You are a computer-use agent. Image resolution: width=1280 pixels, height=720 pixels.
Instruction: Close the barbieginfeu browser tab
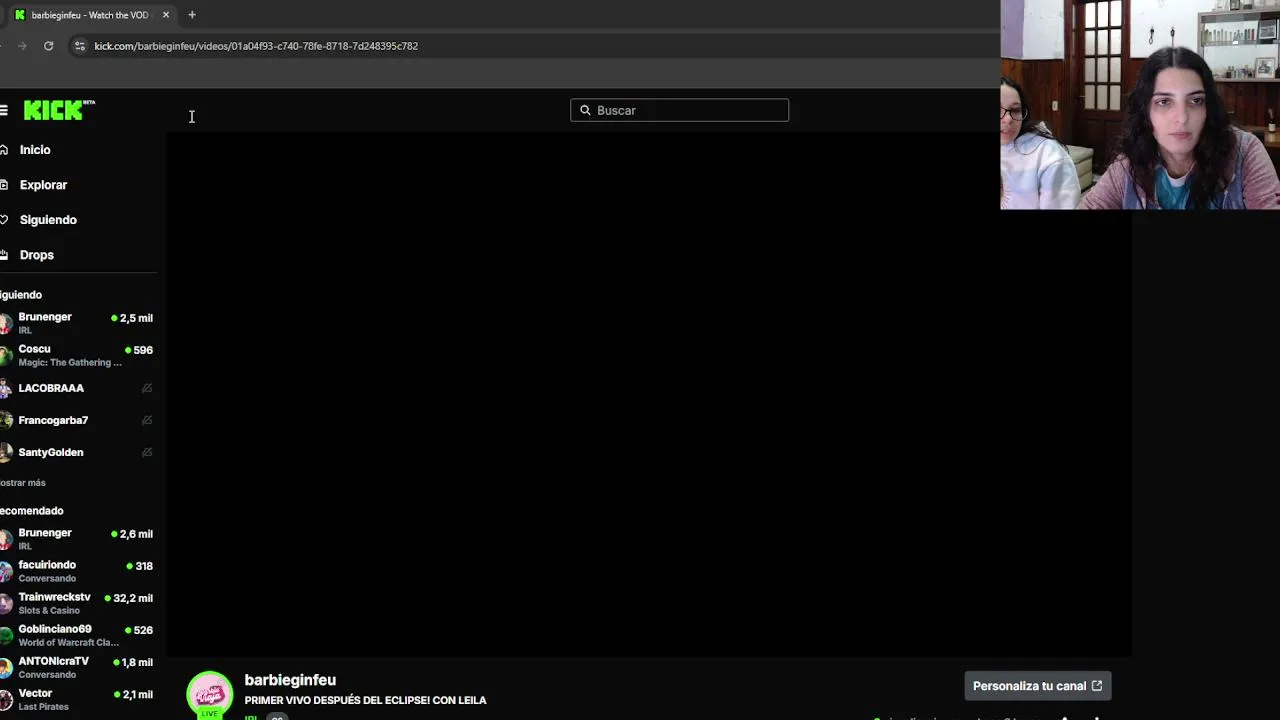tap(166, 15)
